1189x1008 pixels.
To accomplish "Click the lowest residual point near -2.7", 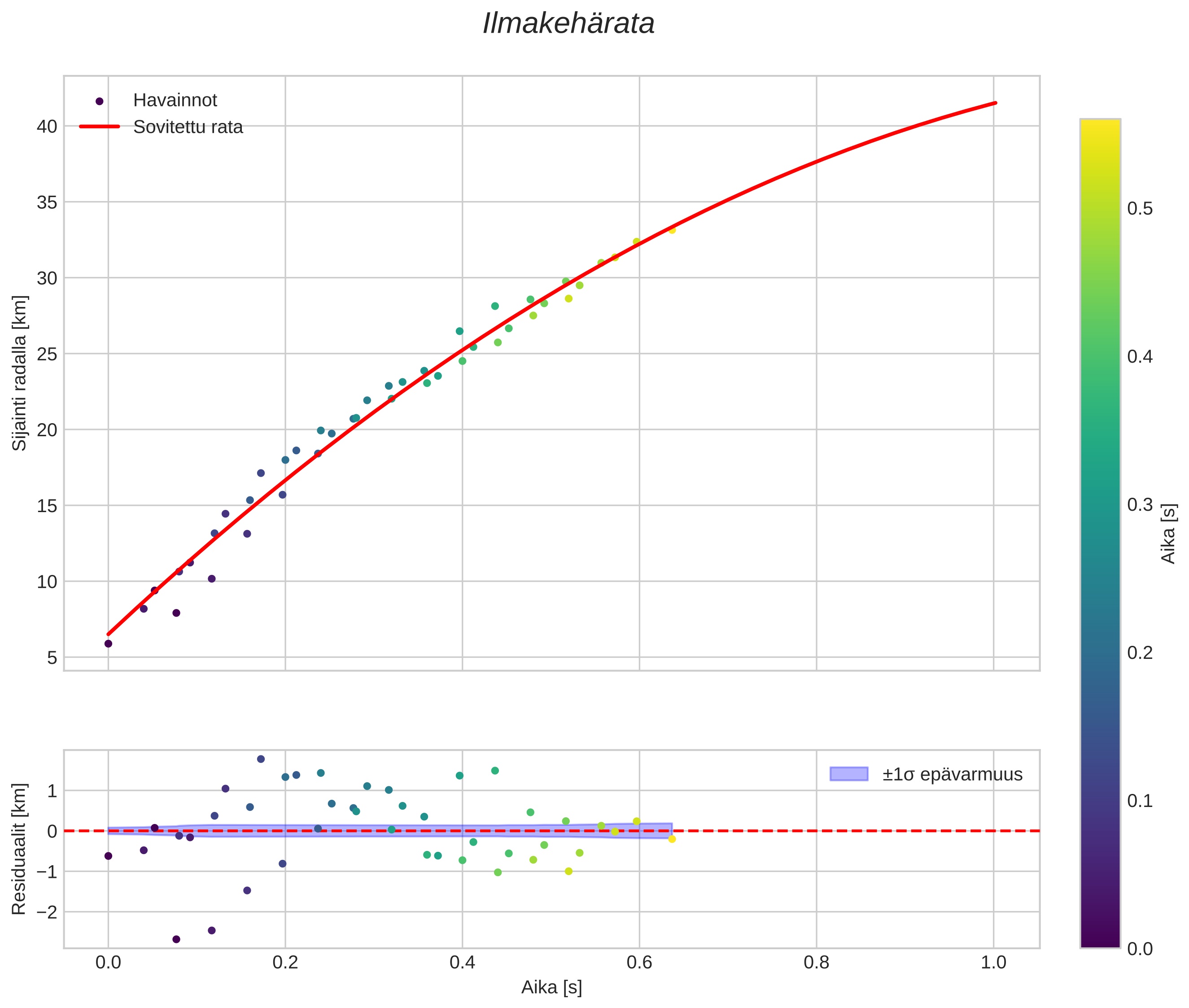I will point(176,939).
